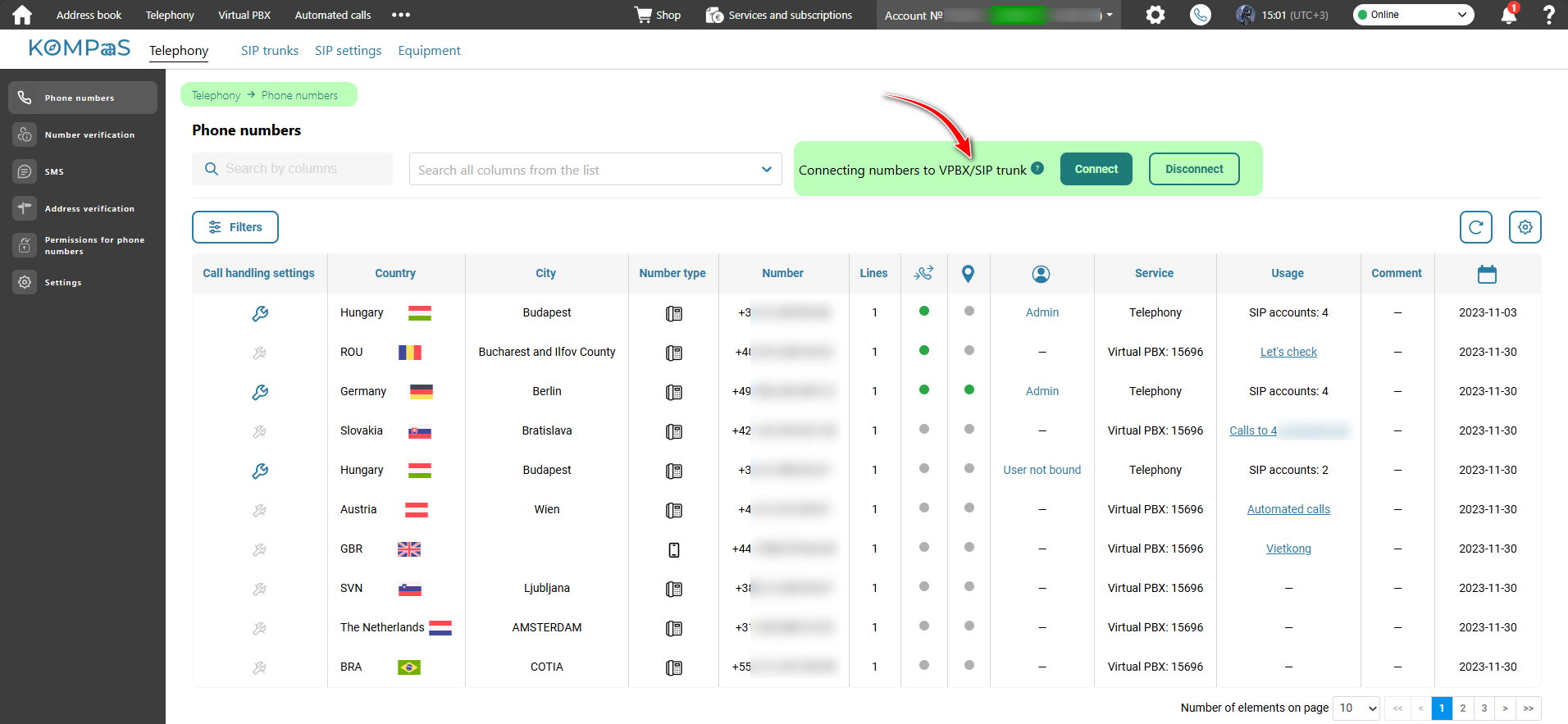This screenshot has width=1568, height=724.
Task: Open table column settings gear
Action: click(1525, 227)
